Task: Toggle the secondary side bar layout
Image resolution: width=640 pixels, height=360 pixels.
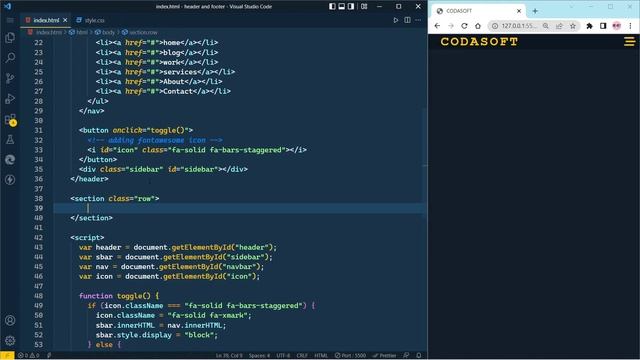Action: 351,7
